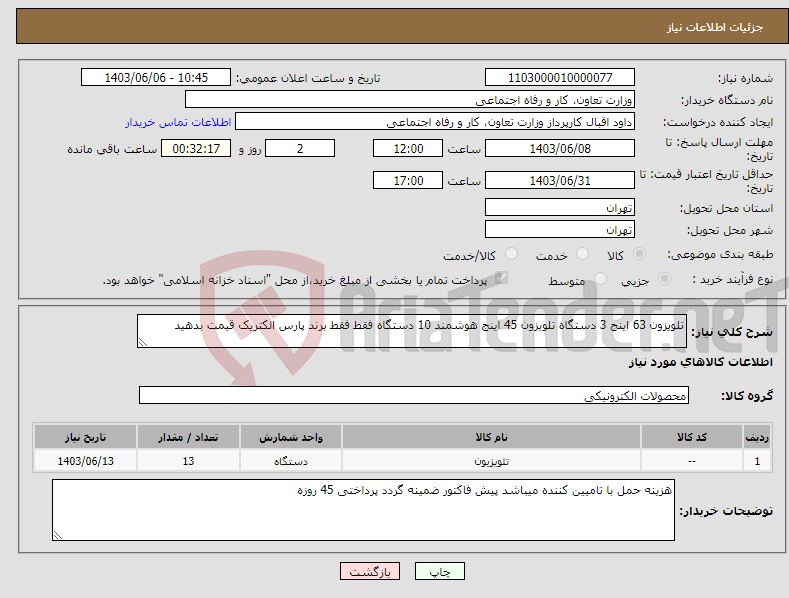The height and width of the screenshot is (598, 789).
Task: Click the توضیحات خریدار label
Action: [x=726, y=511]
